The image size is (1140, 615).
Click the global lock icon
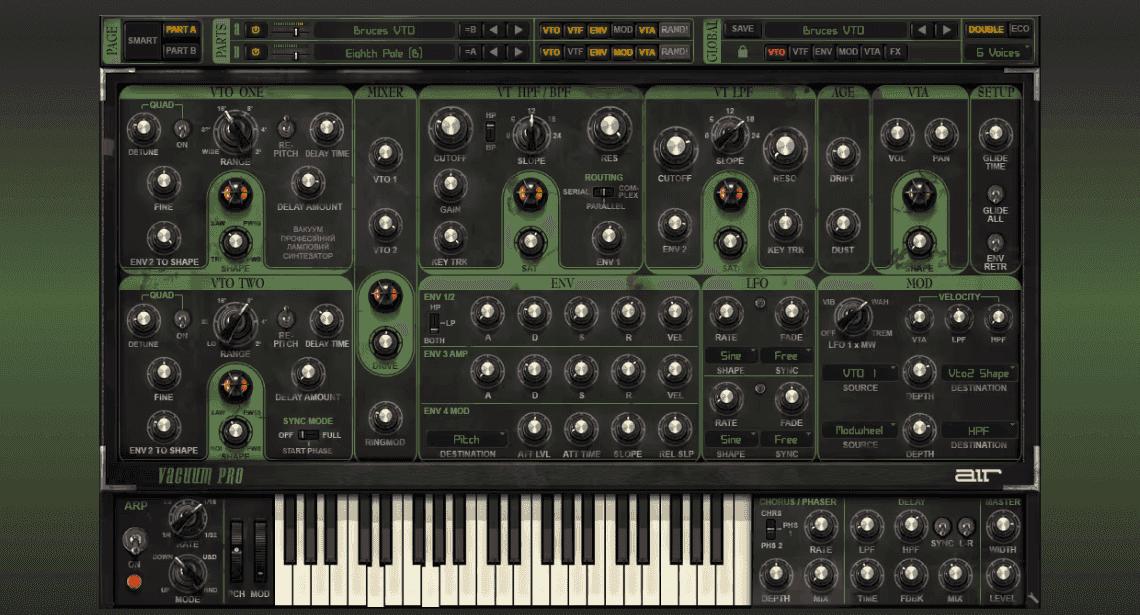[x=742, y=52]
